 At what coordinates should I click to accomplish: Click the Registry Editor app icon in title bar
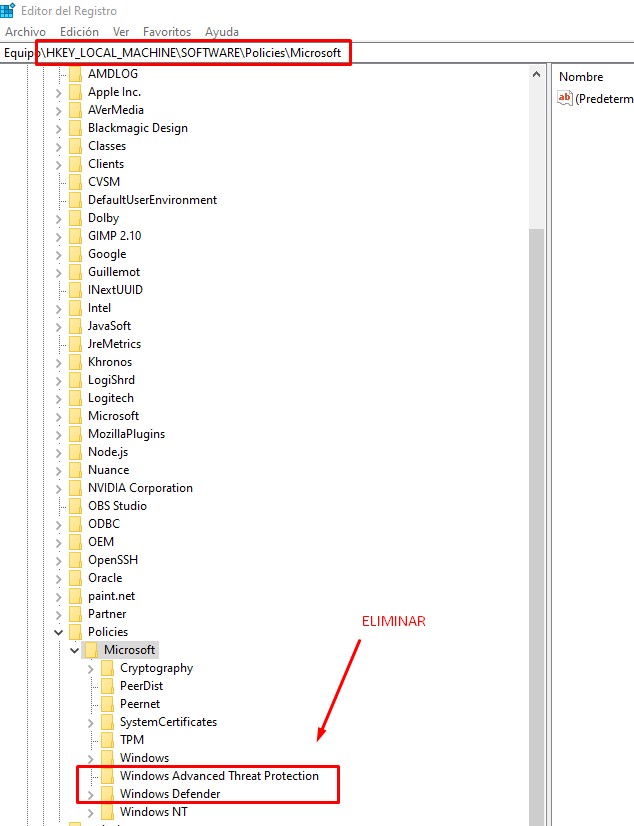point(8,11)
